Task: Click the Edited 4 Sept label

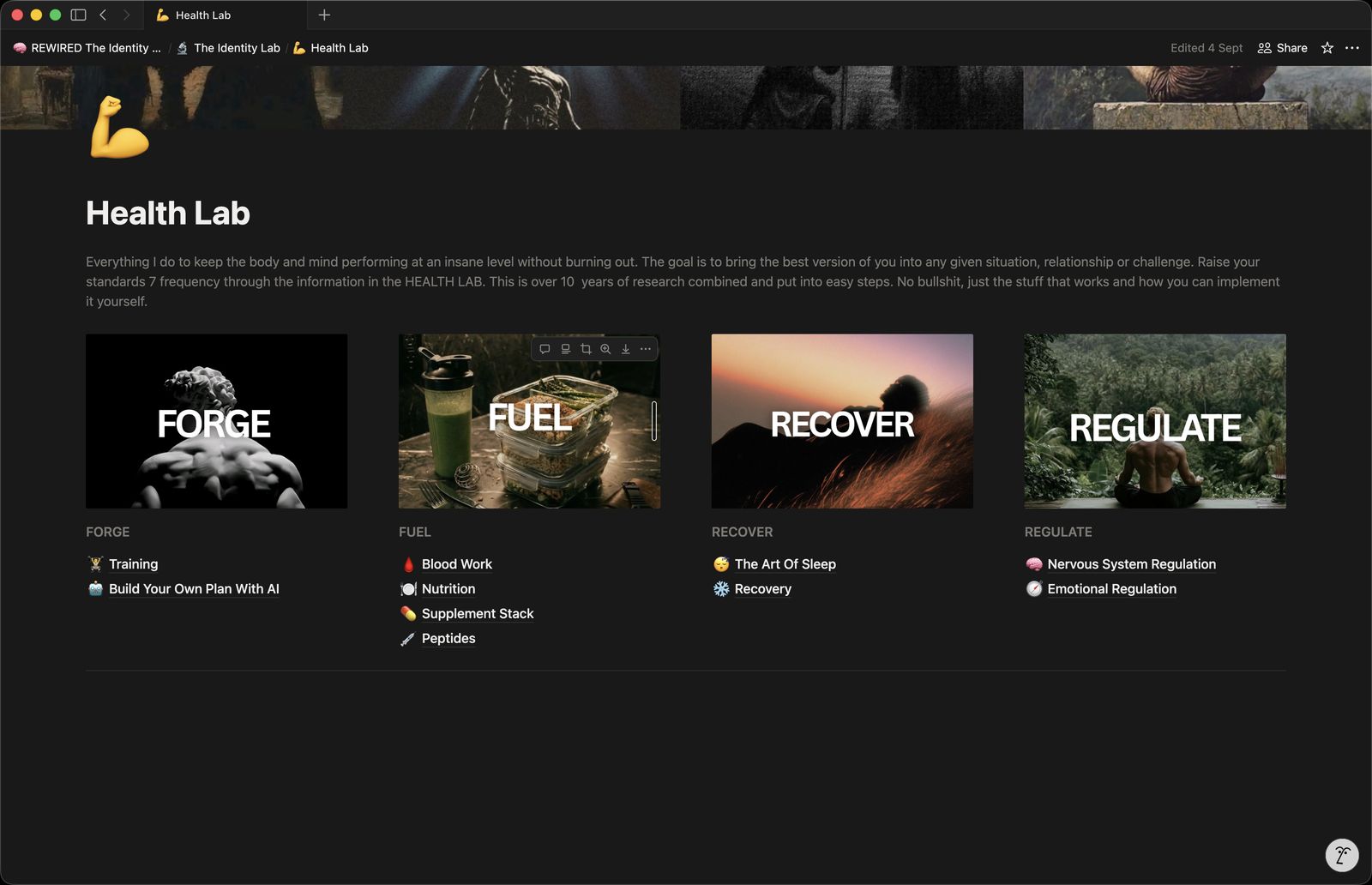Action: [x=1206, y=48]
